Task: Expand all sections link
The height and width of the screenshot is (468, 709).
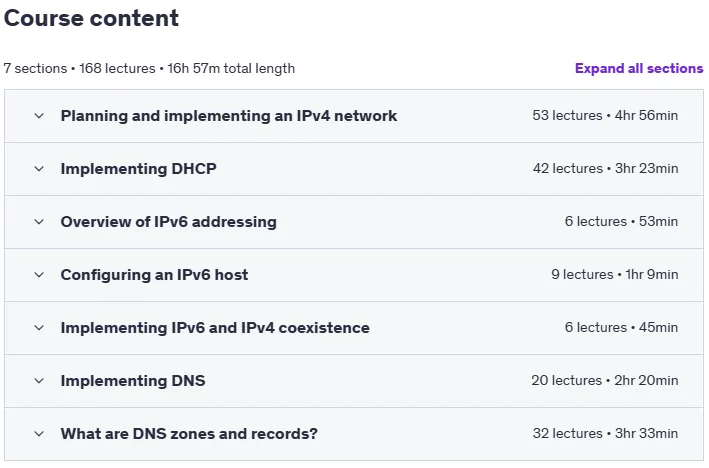Action: pyautogui.click(x=639, y=68)
